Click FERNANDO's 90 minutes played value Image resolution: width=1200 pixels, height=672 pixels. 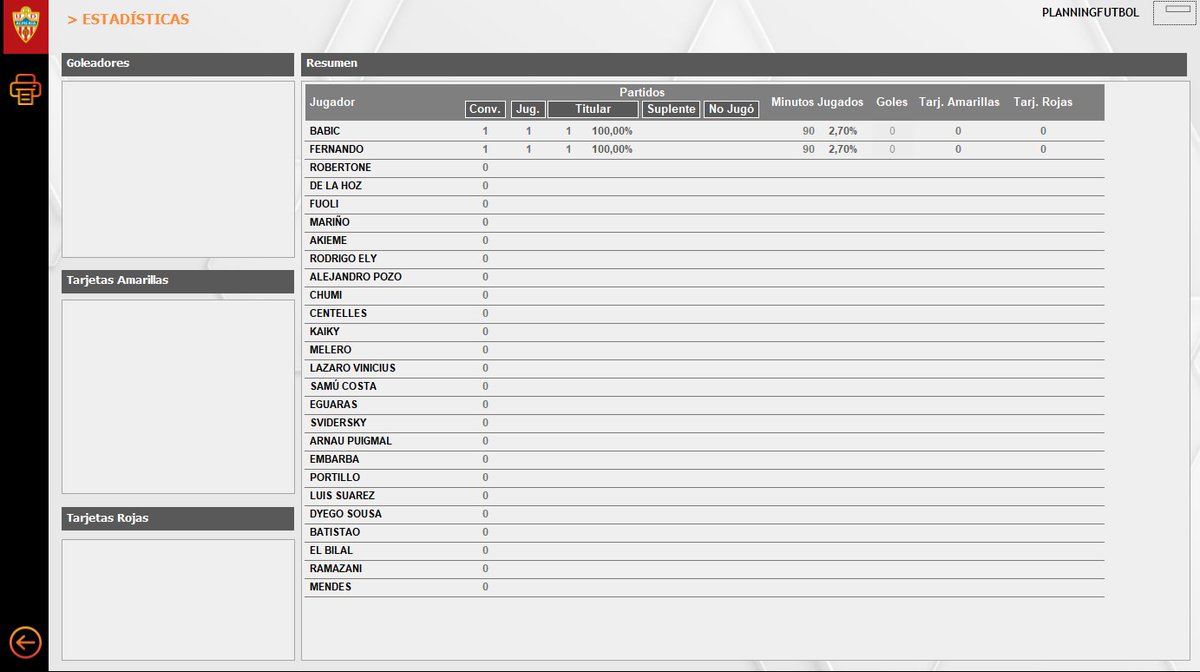tap(808, 149)
